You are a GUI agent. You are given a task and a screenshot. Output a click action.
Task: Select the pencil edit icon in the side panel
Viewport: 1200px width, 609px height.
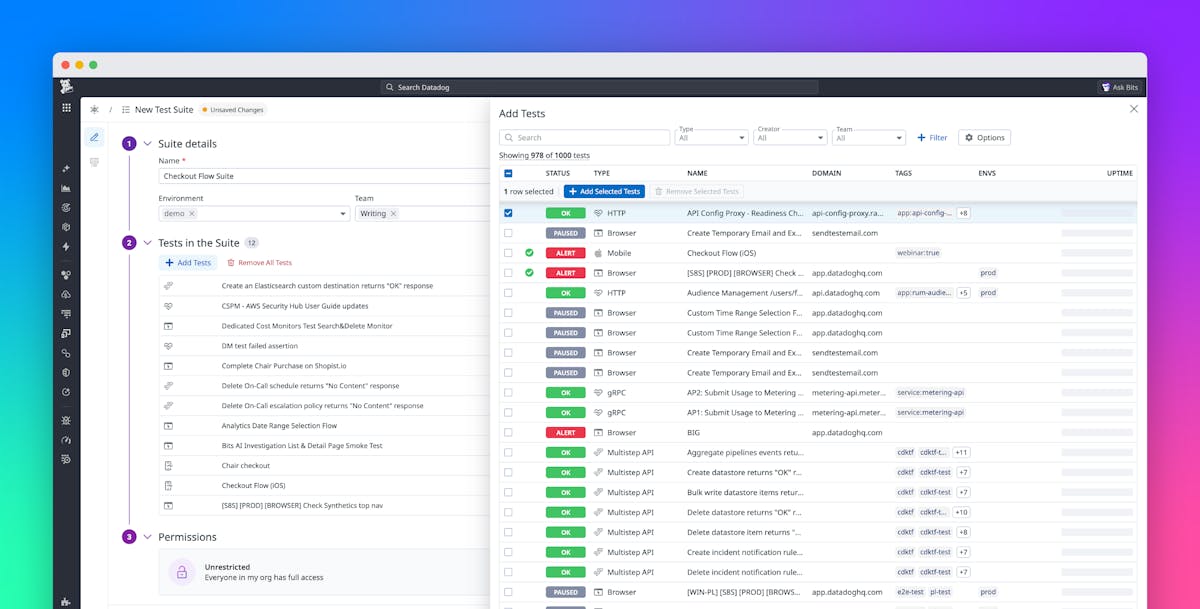(95, 138)
